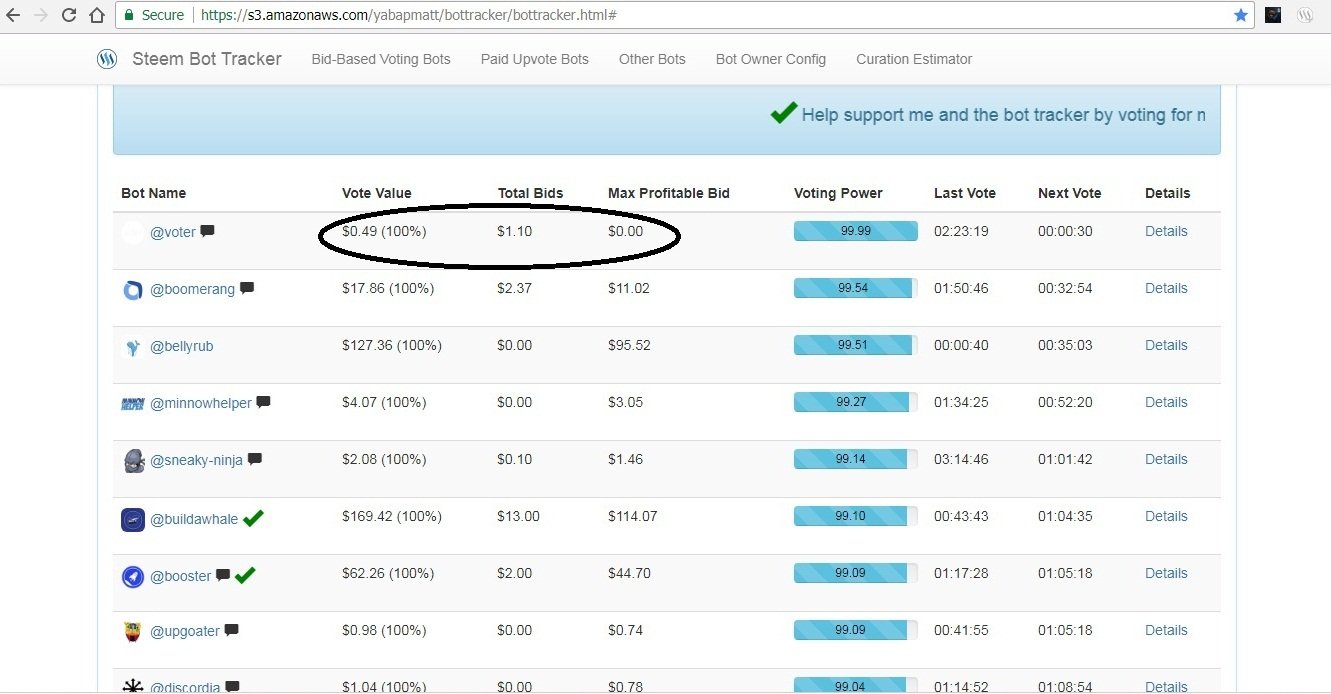Image resolution: width=1331 pixels, height=694 pixels.
Task: Click the @buildawhale green checkmark
Action: [x=253, y=517]
